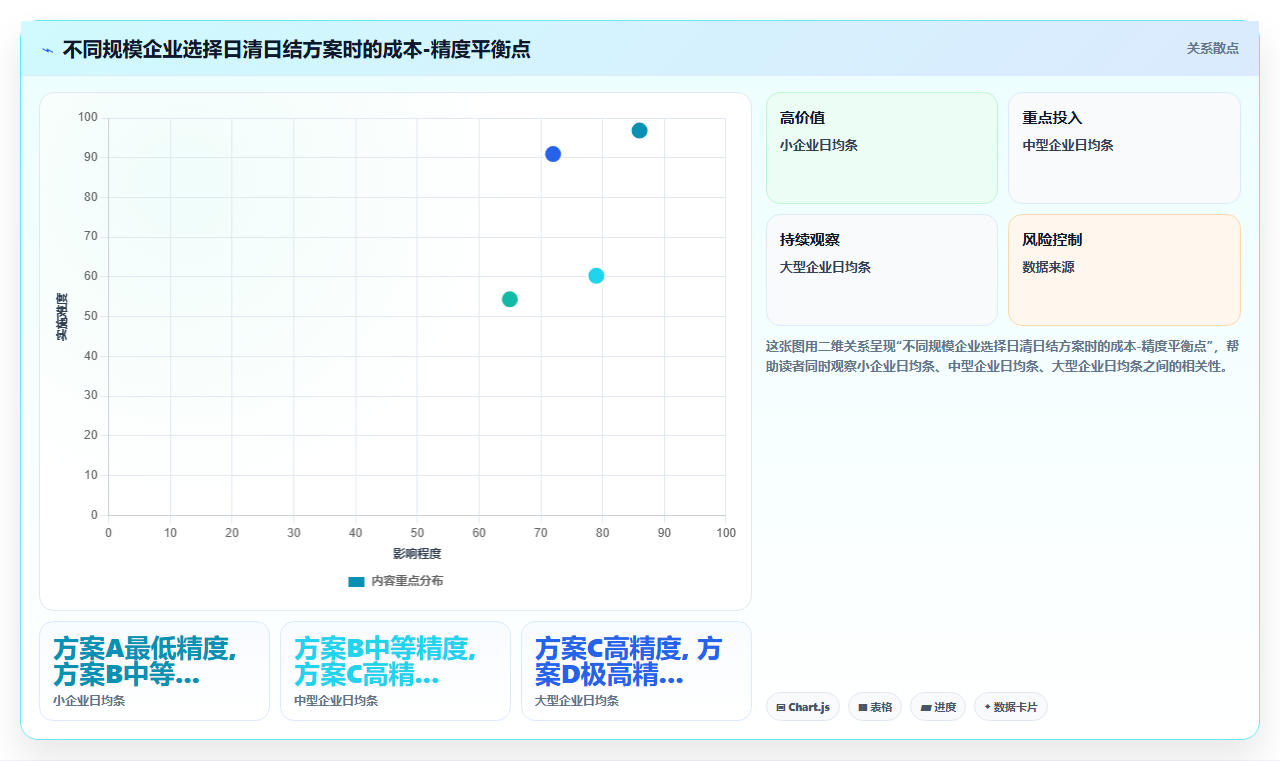Screen dimensions: 1280x761
Task: Open the 方案C高精度 大型企业日均条 card
Action: (636, 671)
